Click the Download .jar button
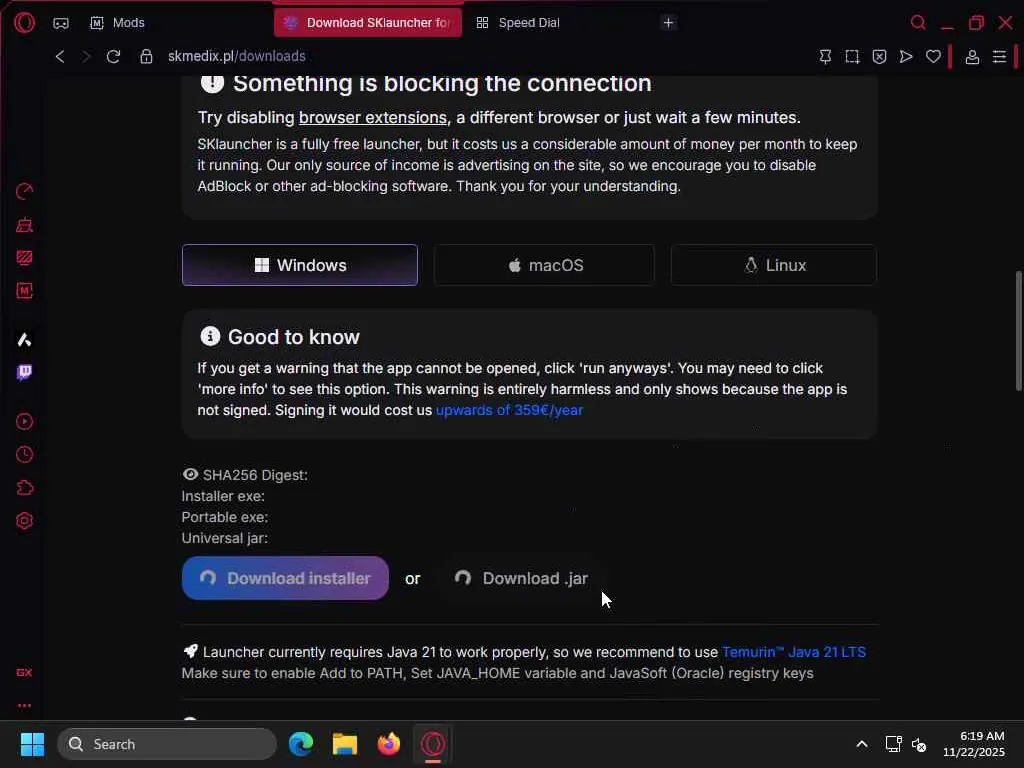 [521, 578]
